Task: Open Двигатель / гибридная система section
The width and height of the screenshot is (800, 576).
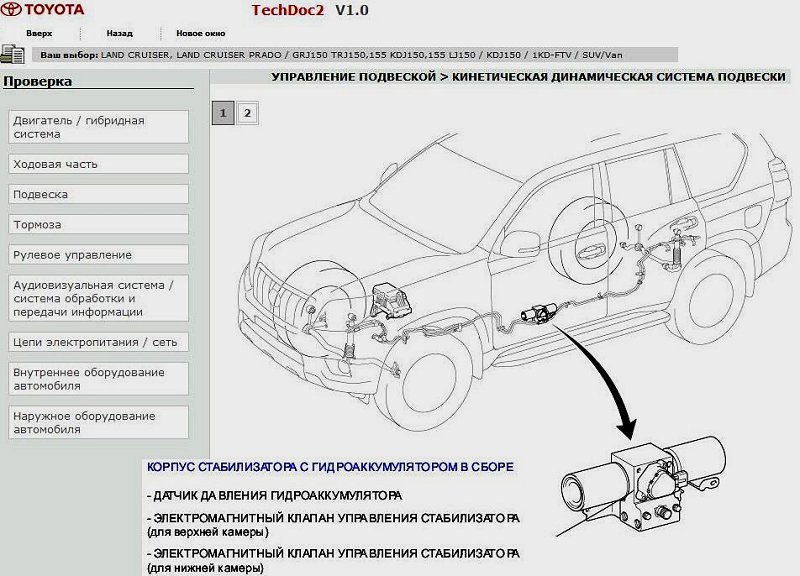Action: point(98,127)
